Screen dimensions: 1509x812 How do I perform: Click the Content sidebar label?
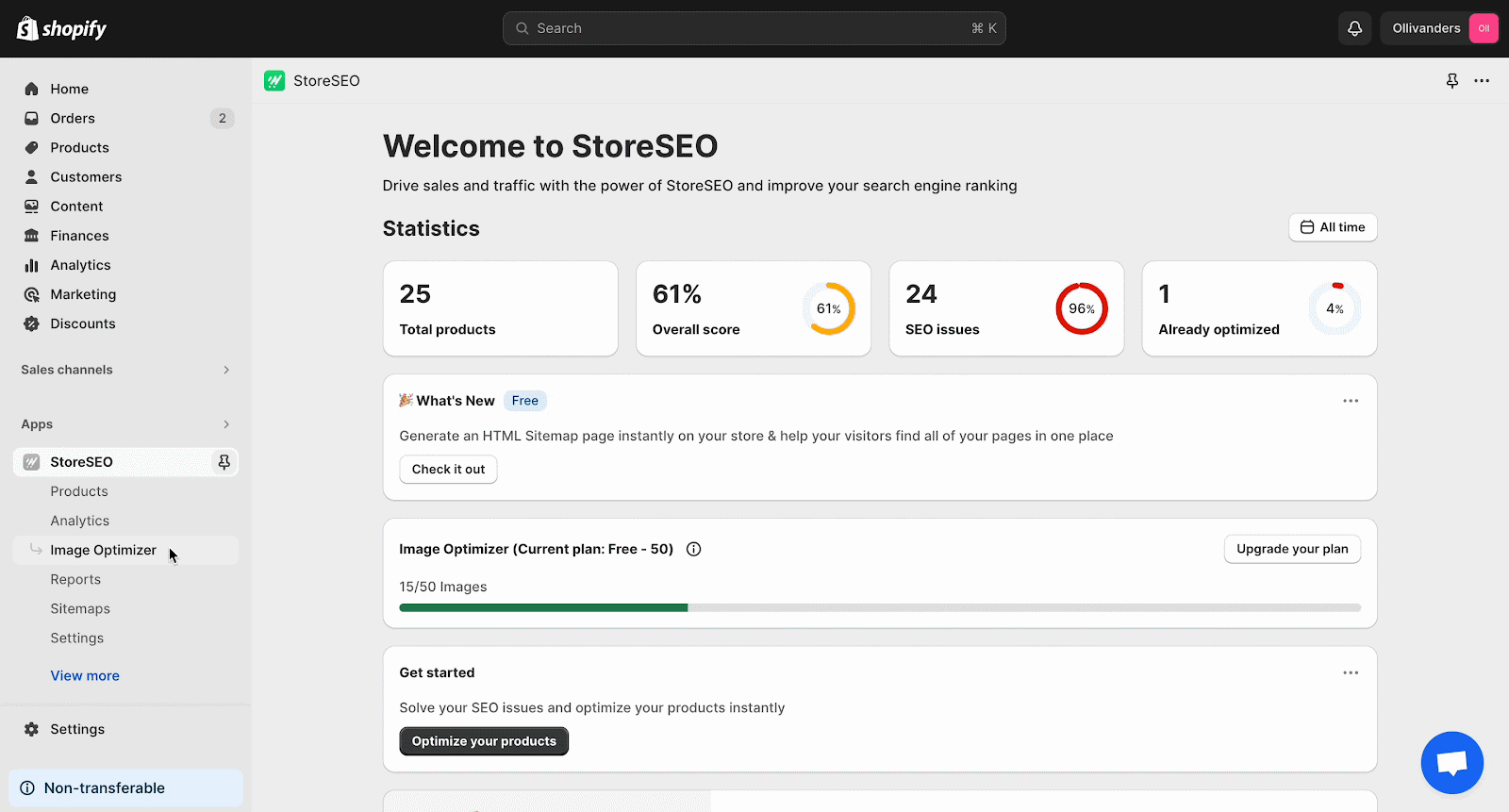click(x=76, y=207)
